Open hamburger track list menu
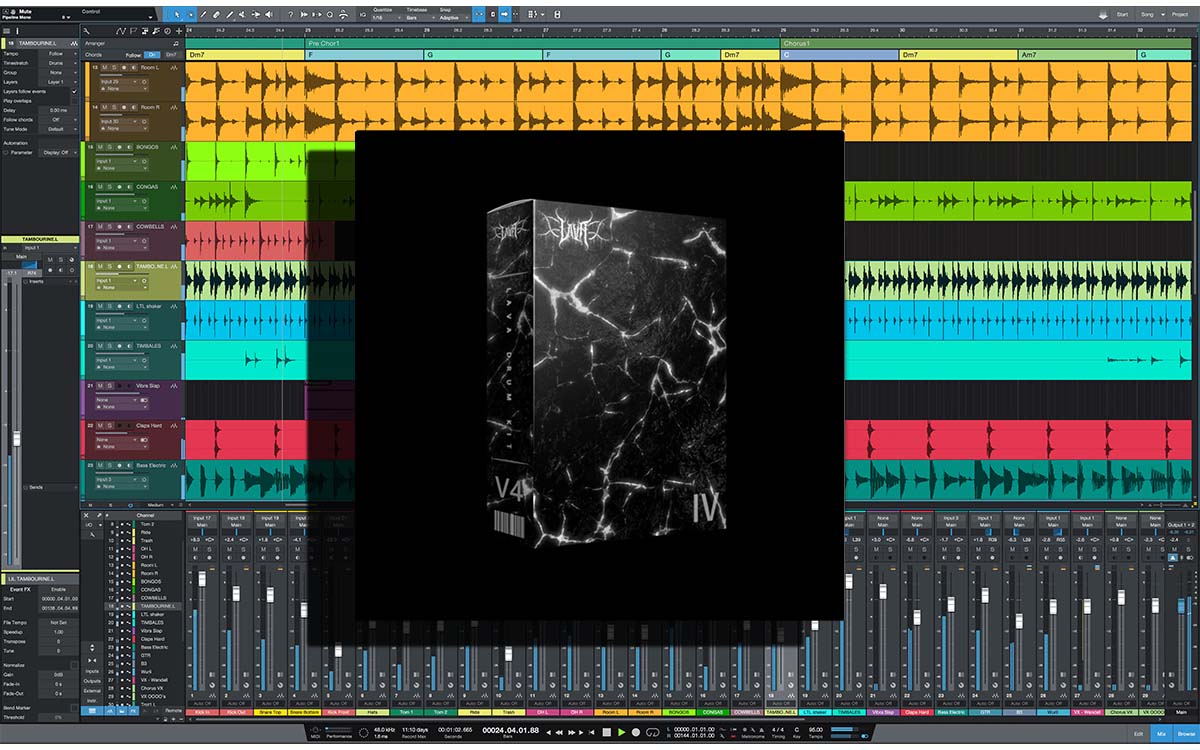1200x750 pixels. (x=6, y=31)
